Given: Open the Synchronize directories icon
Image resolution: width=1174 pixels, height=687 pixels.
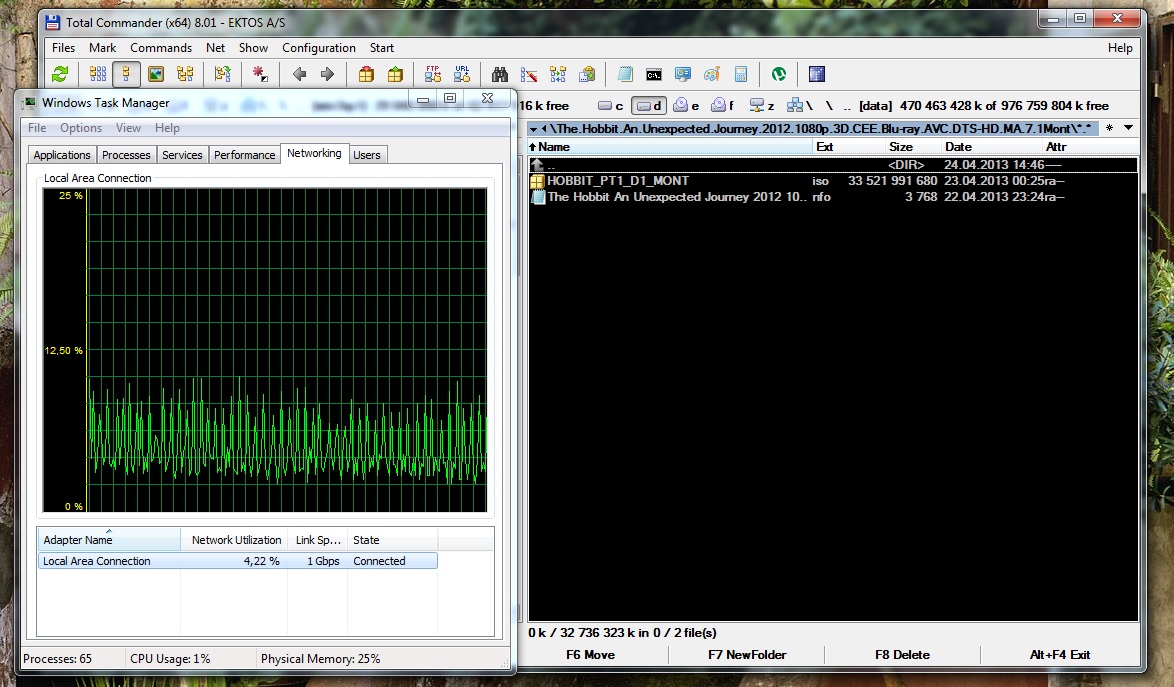Looking at the screenshot, I should pyautogui.click(x=558, y=74).
